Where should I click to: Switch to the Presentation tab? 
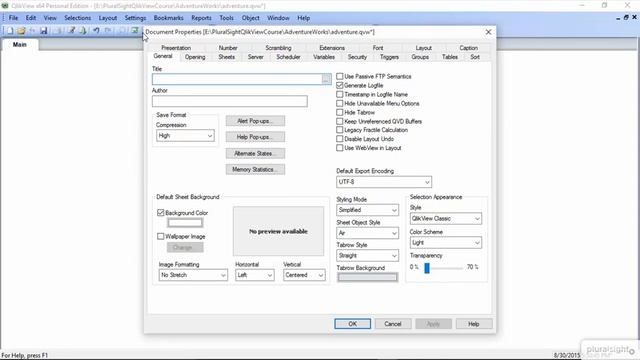[176, 48]
